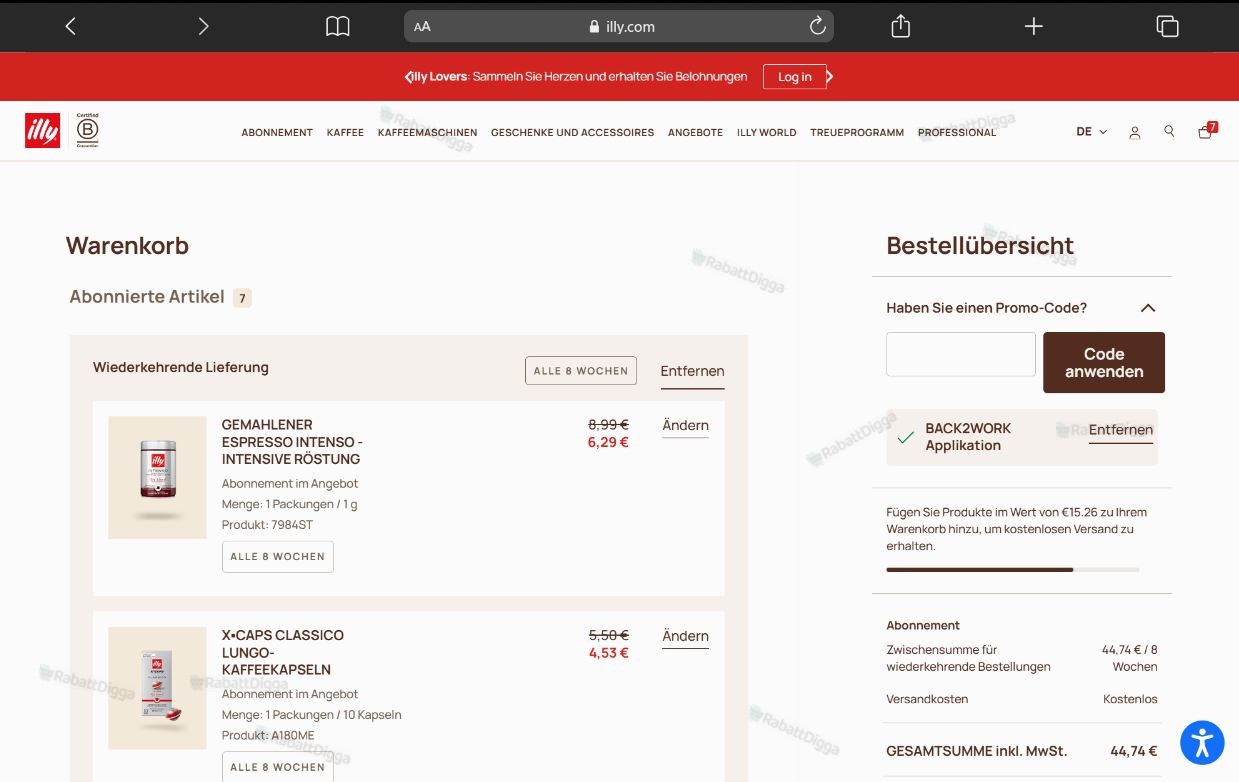Remove the BACK2WORK promo code

pos(1121,430)
